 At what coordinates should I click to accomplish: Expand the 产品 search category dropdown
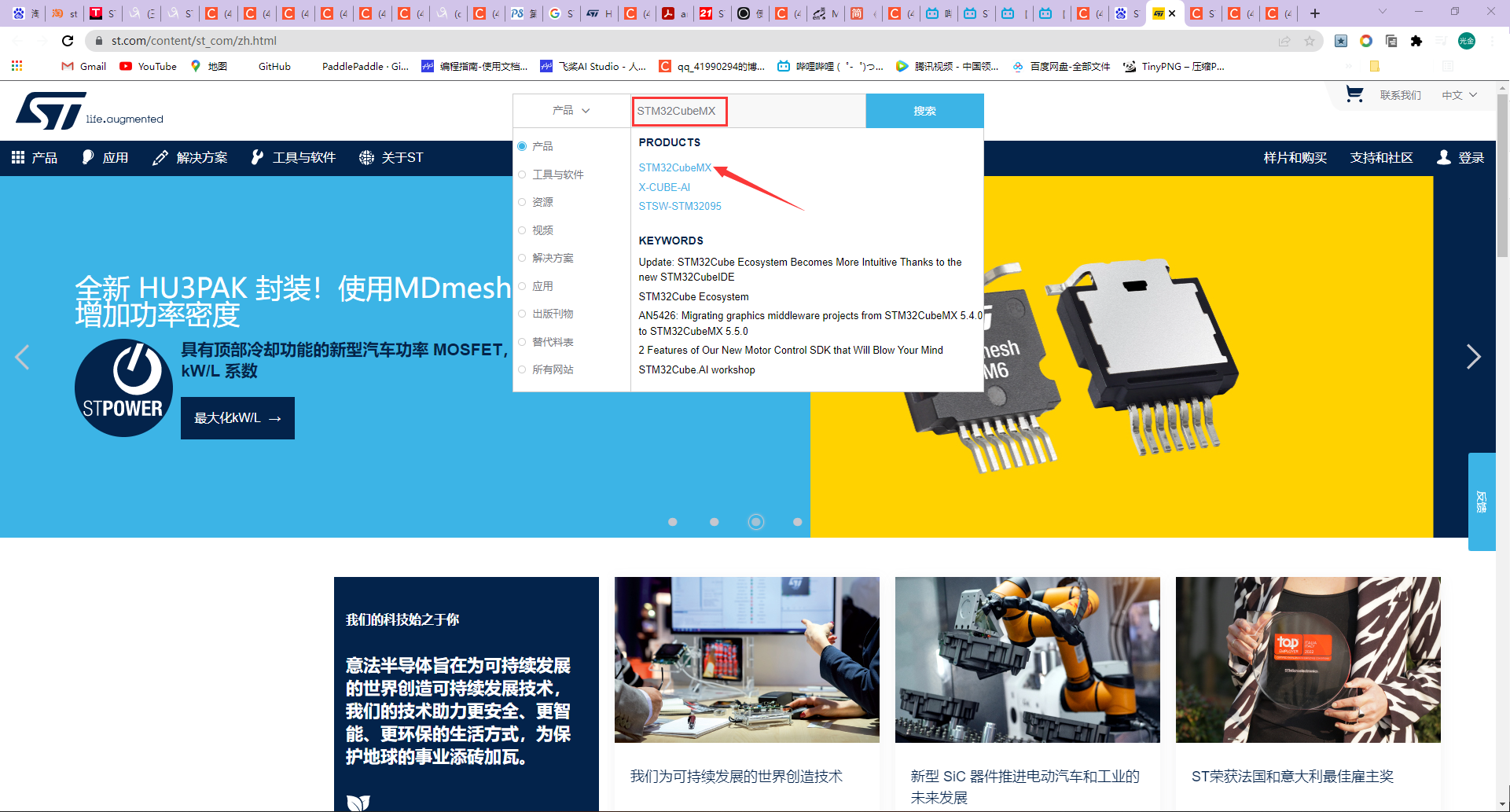point(570,111)
